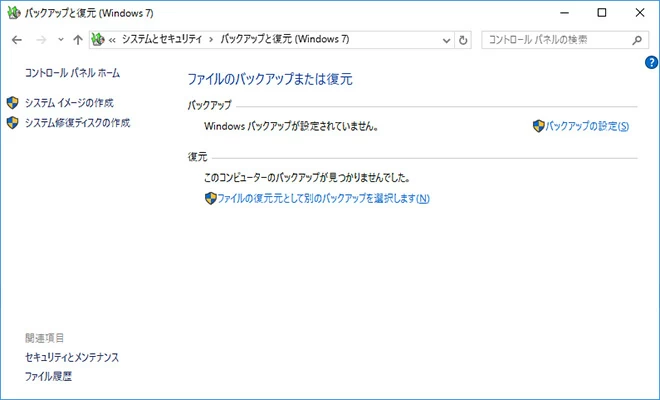Go back with the back arrow
The image size is (660, 400).
17,40
